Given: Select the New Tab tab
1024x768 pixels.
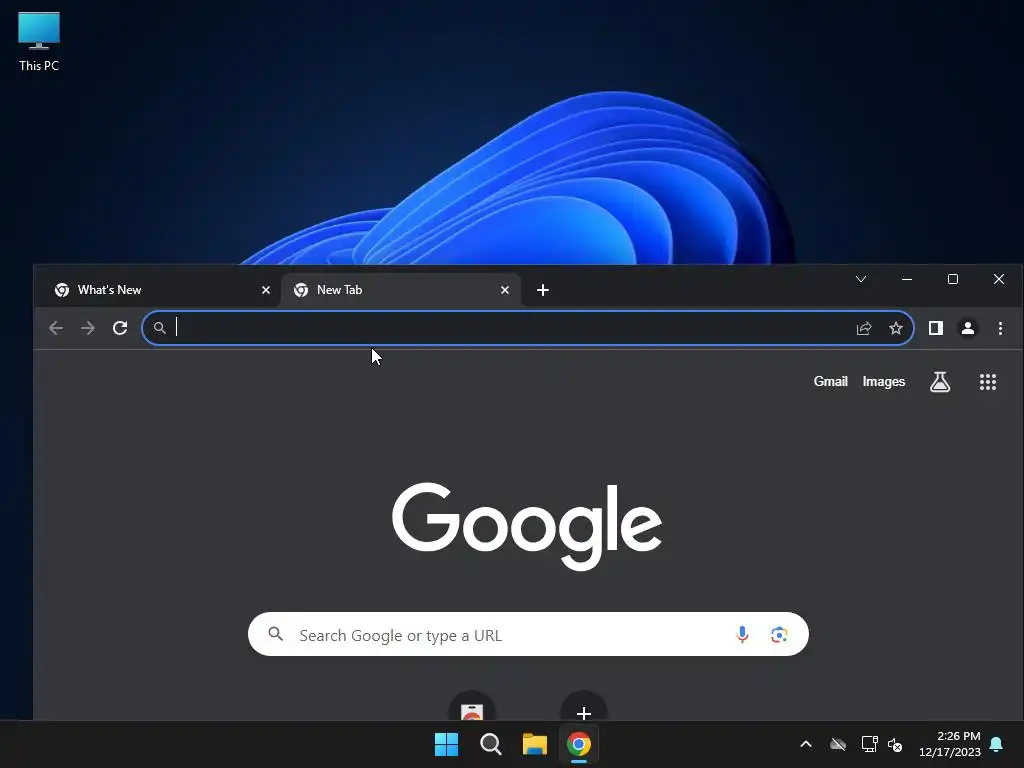Looking at the screenshot, I should tap(400, 290).
